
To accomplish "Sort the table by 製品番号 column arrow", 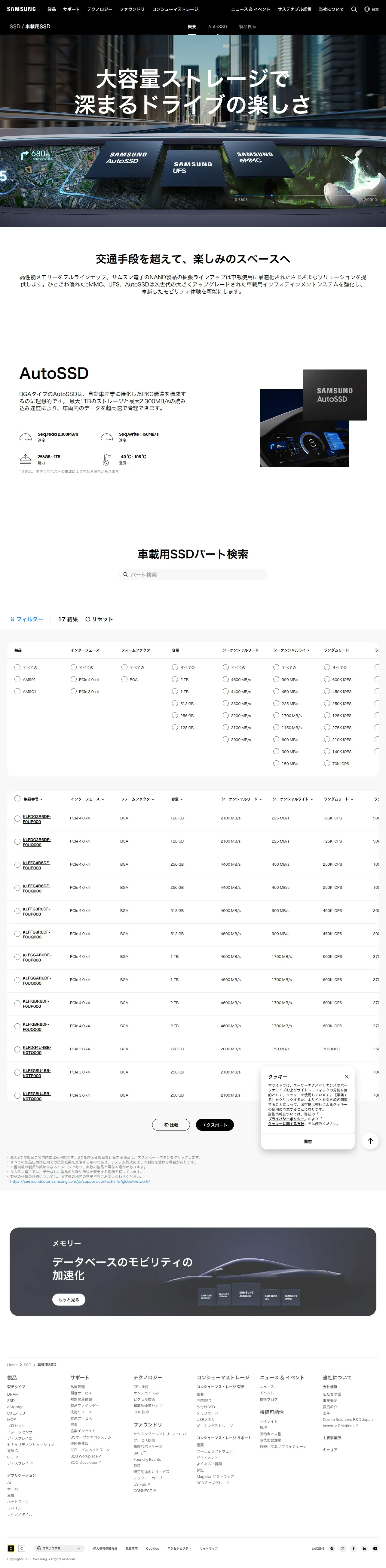I will tap(41, 799).
